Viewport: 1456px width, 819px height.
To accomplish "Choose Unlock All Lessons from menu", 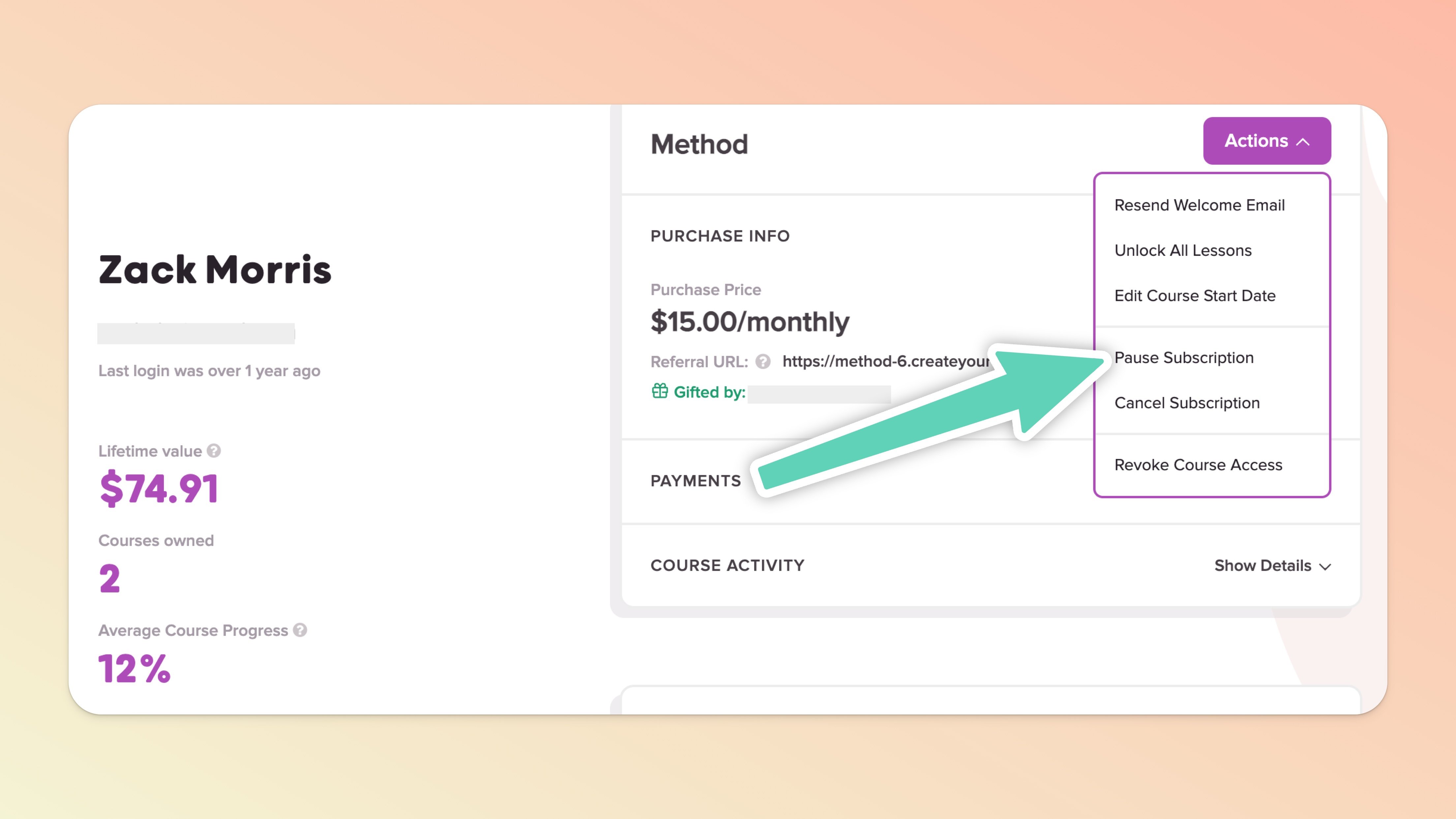I will pyautogui.click(x=1183, y=250).
